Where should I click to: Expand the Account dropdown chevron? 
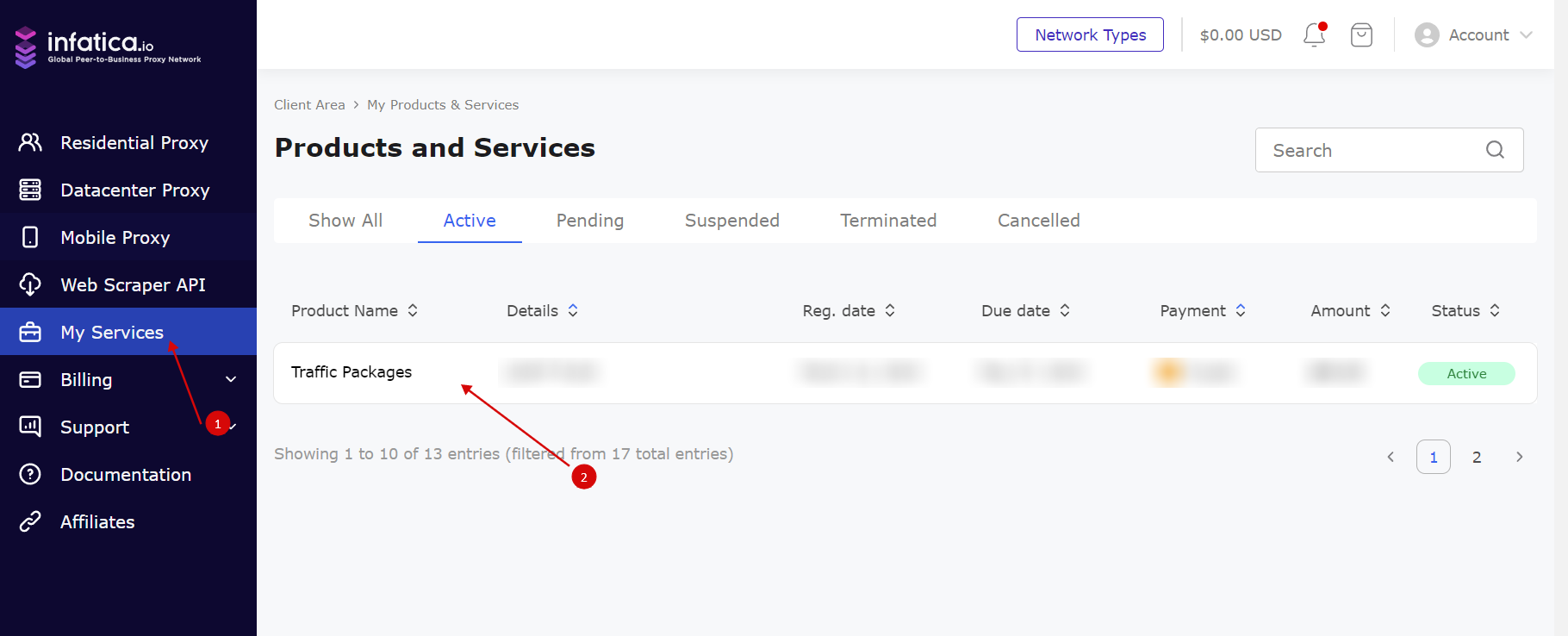coord(1526,34)
